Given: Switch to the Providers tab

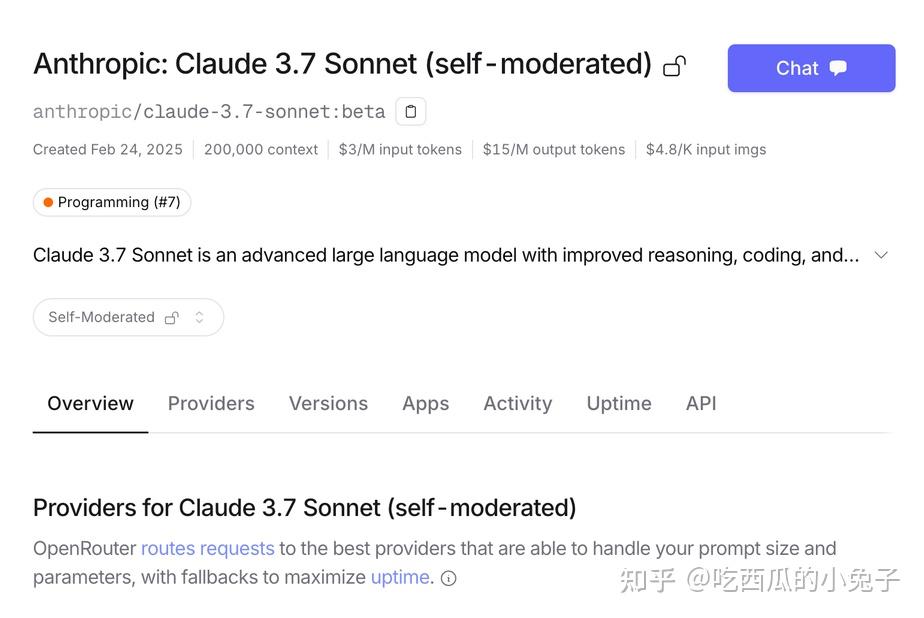Looking at the screenshot, I should click(211, 403).
